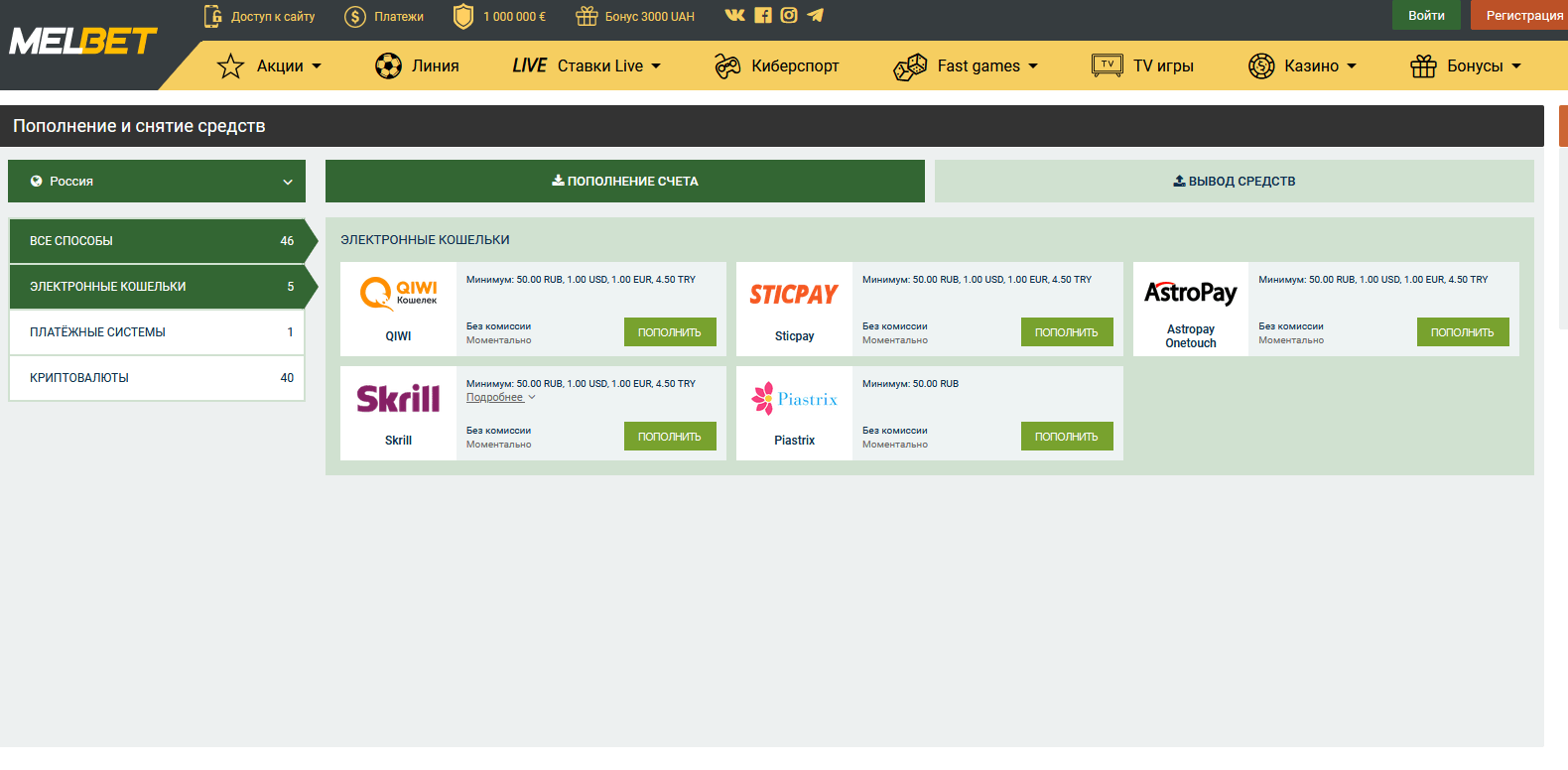1568x770 pixels.
Task: Open the Instagram social icon
Action: click(x=789, y=15)
